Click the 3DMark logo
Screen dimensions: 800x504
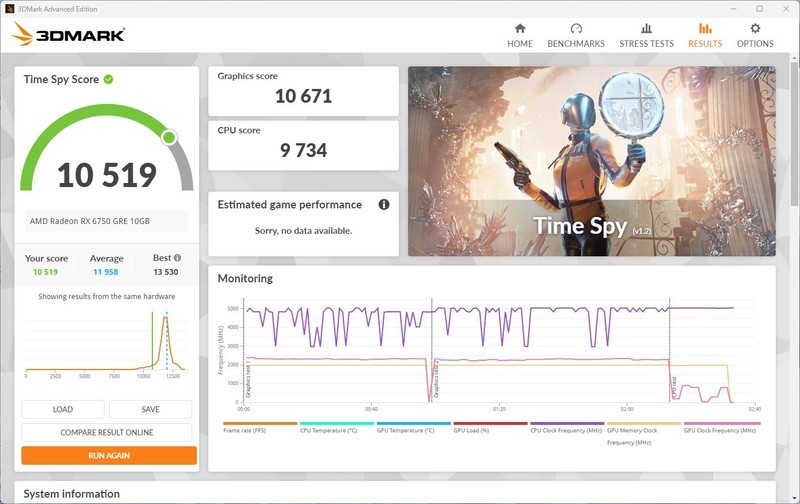point(68,34)
